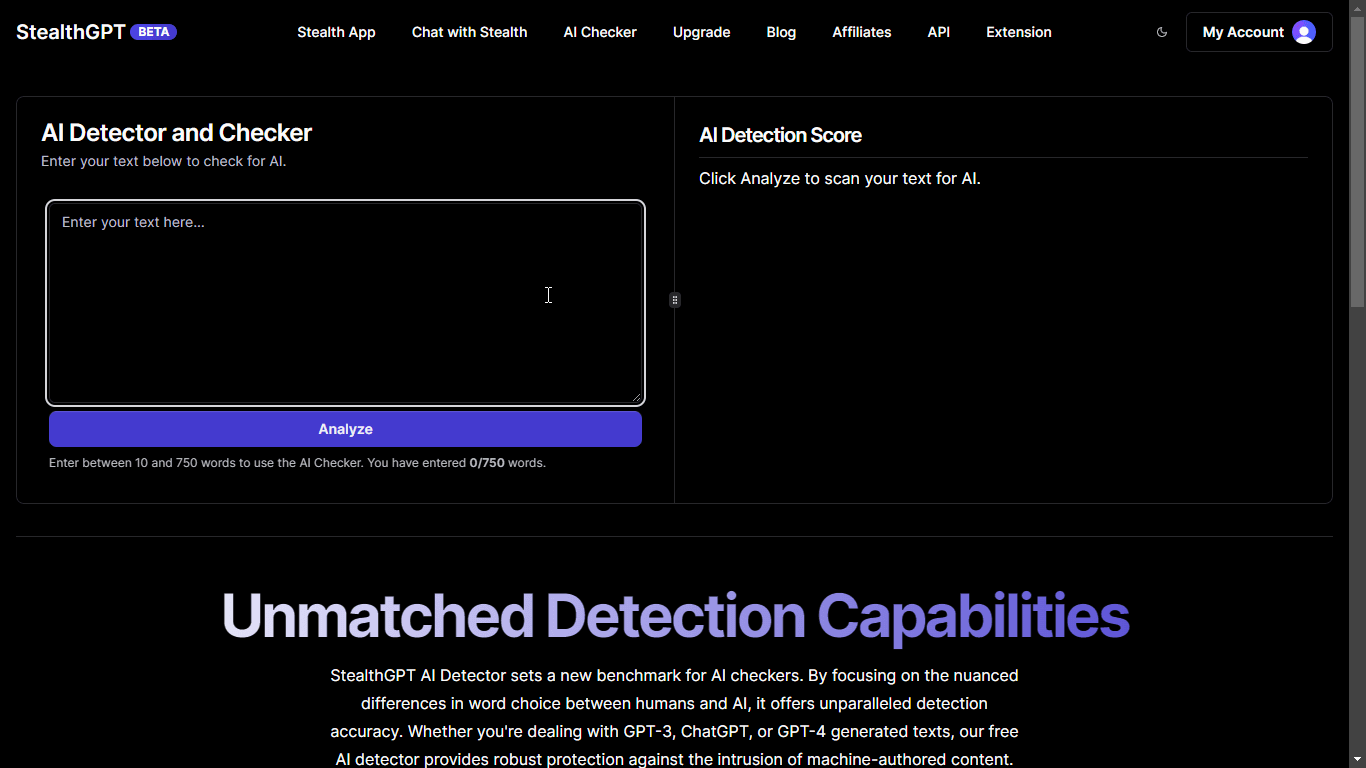Navigate to the API page
Image resolution: width=1366 pixels, height=768 pixels.
click(x=938, y=32)
